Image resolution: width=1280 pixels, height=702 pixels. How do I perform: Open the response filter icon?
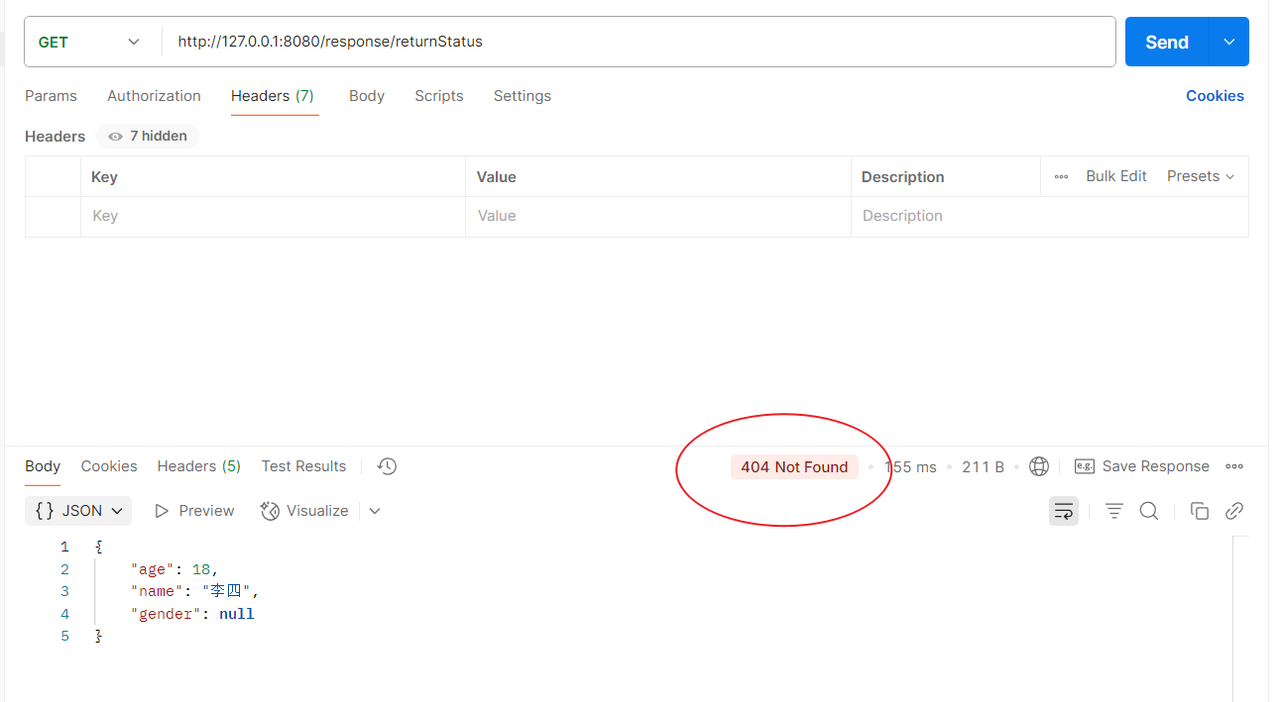[x=1114, y=511]
